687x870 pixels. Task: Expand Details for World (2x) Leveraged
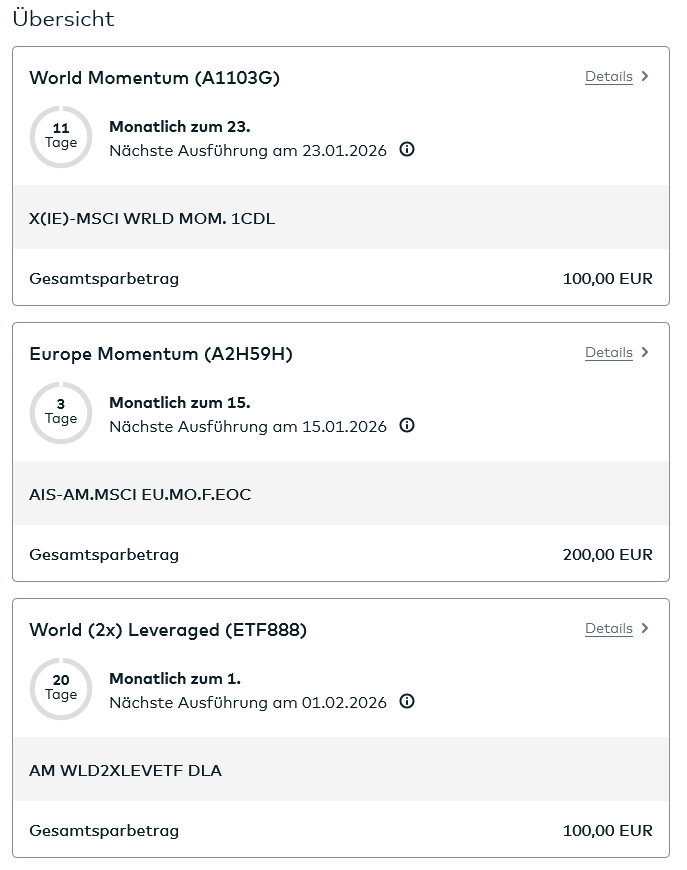coord(609,628)
